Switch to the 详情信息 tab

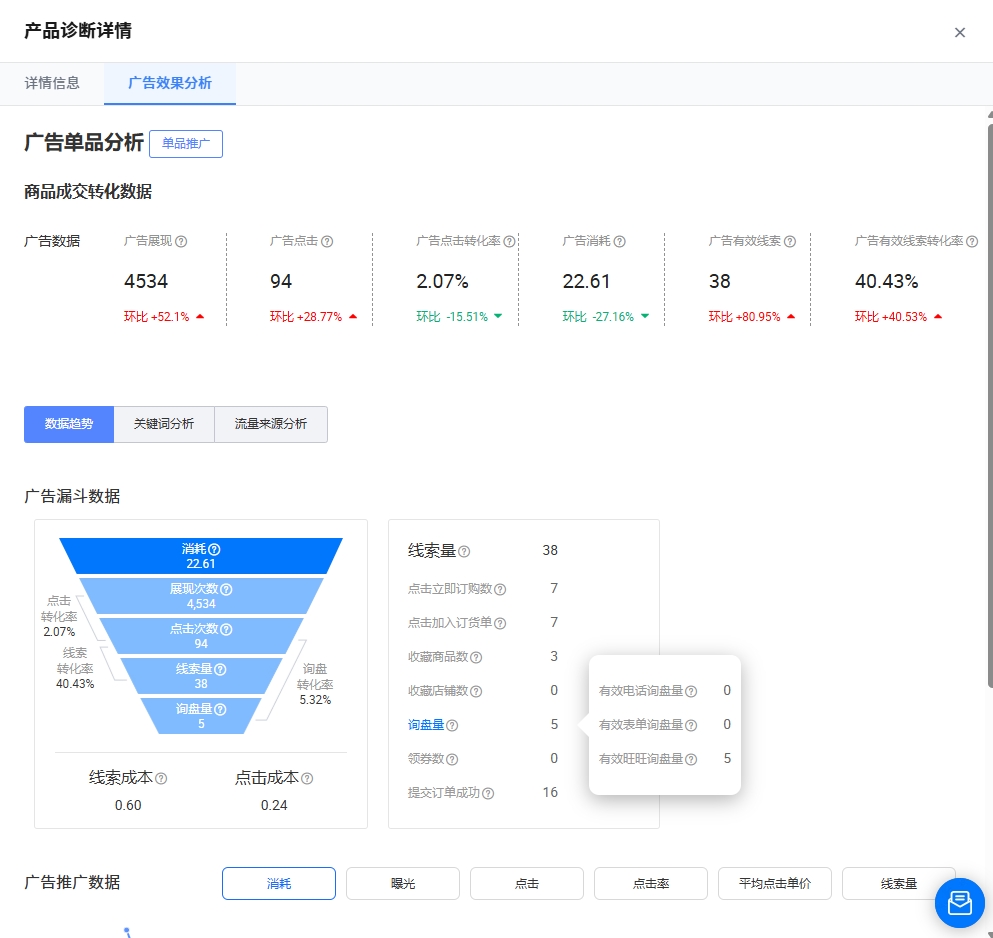click(x=52, y=84)
